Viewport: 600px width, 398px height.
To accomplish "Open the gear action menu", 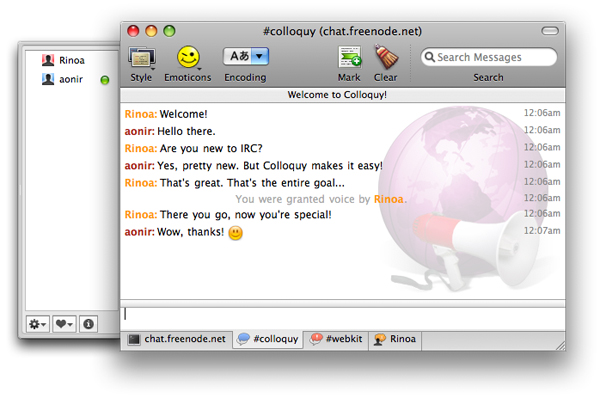I will point(38,324).
